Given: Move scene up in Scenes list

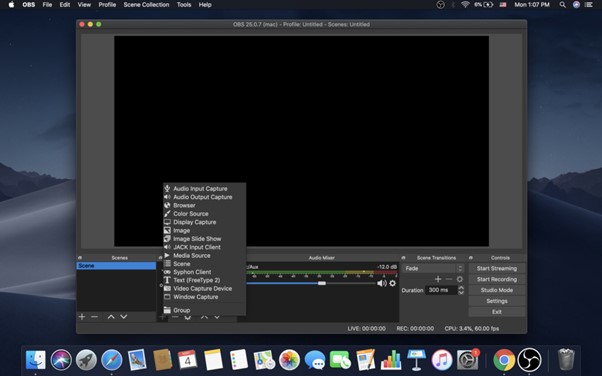Looking at the screenshot, I should pos(111,317).
